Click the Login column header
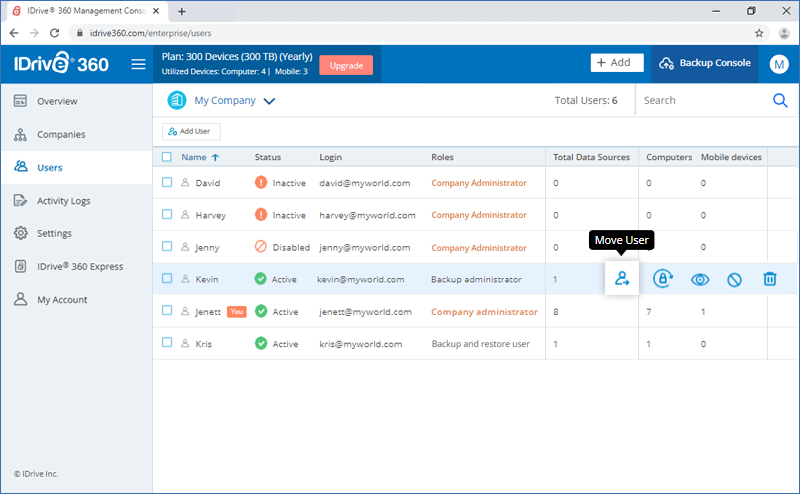Screen dimensions: 800x494 331,157
